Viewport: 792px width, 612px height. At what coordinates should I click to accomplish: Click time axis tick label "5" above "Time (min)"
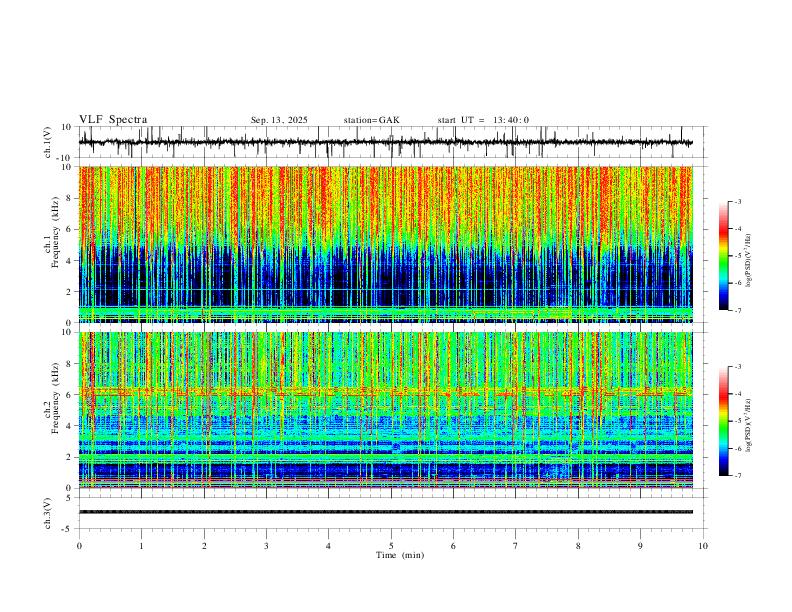tap(391, 546)
